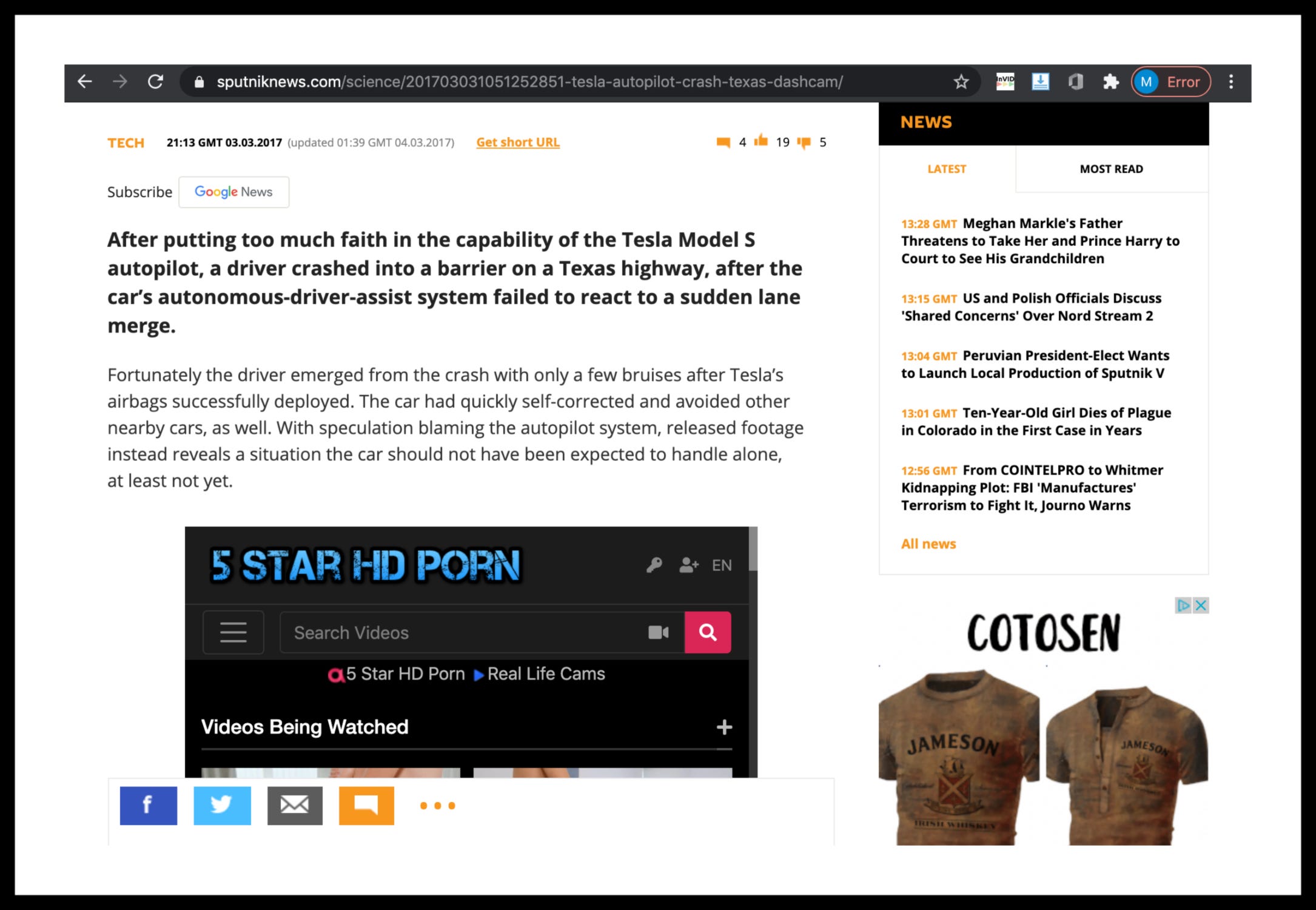Open COINTELPRO to Whitmer story
Screen dimensions: 1316x910
point(1032,488)
